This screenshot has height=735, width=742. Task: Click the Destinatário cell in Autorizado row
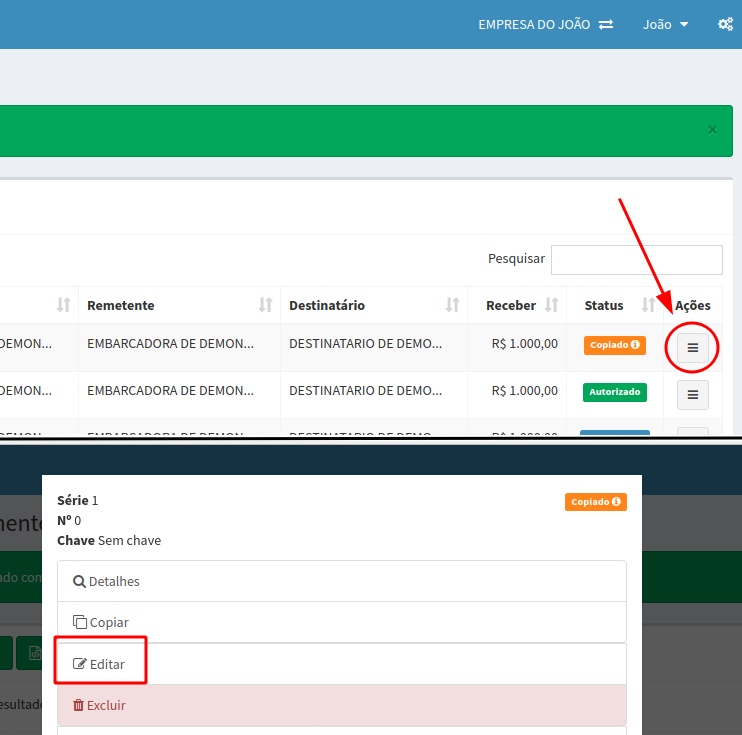tap(365, 390)
